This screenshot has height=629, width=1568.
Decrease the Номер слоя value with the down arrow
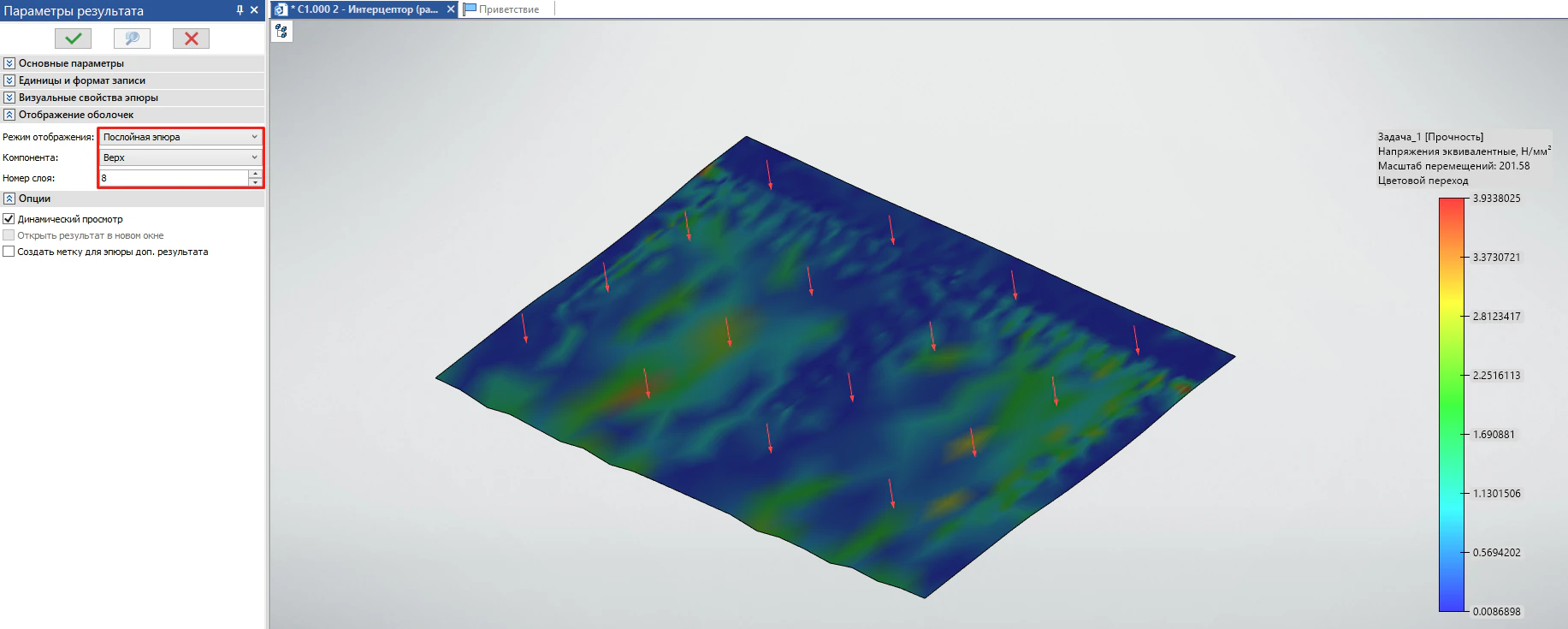pyautogui.click(x=255, y=182)
